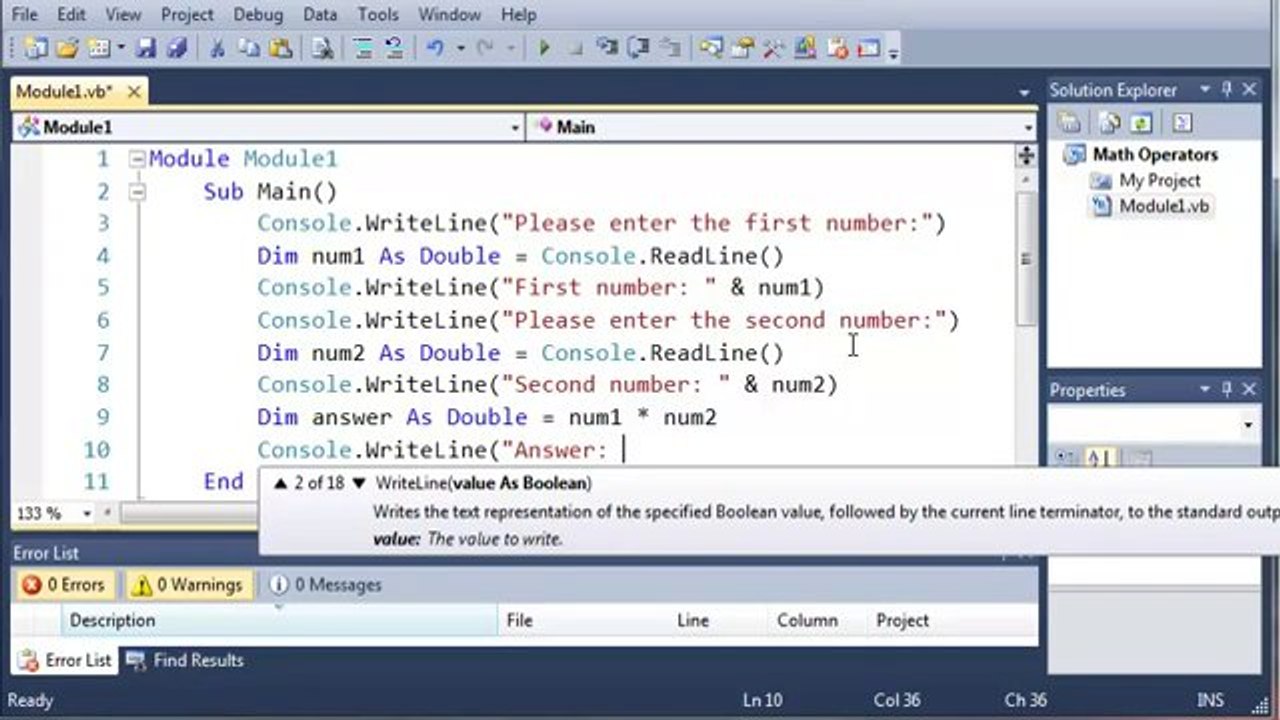Toggle the 0 Messages filter
Screen dimensions: 1280x720
326,585
